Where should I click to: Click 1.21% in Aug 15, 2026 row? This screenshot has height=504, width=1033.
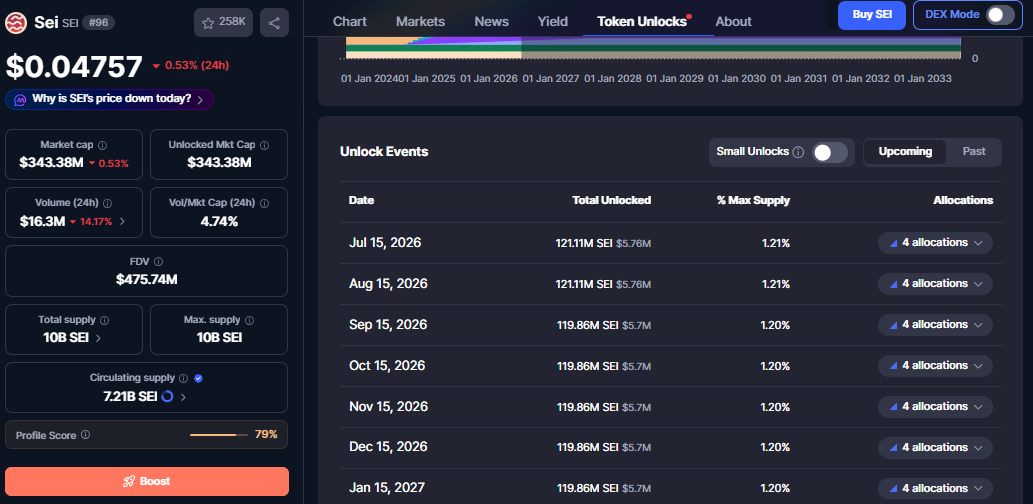click(x=775, y=284)
